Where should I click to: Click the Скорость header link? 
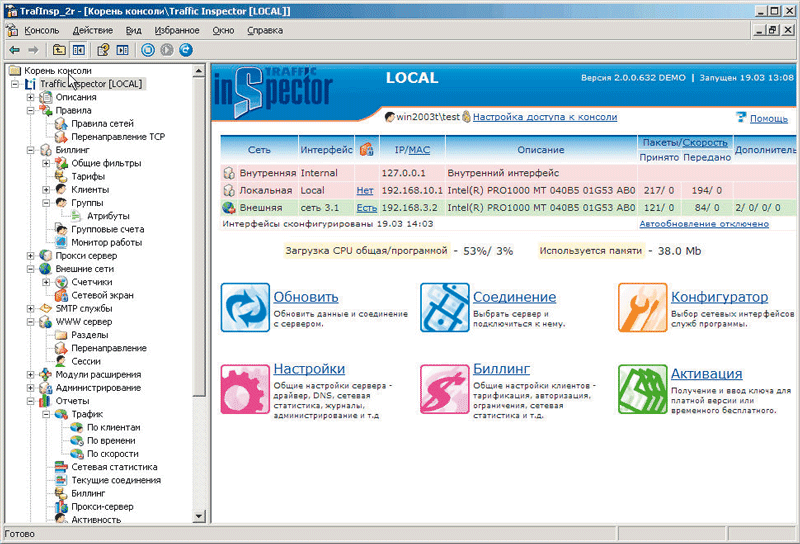[x=705, y=142]
